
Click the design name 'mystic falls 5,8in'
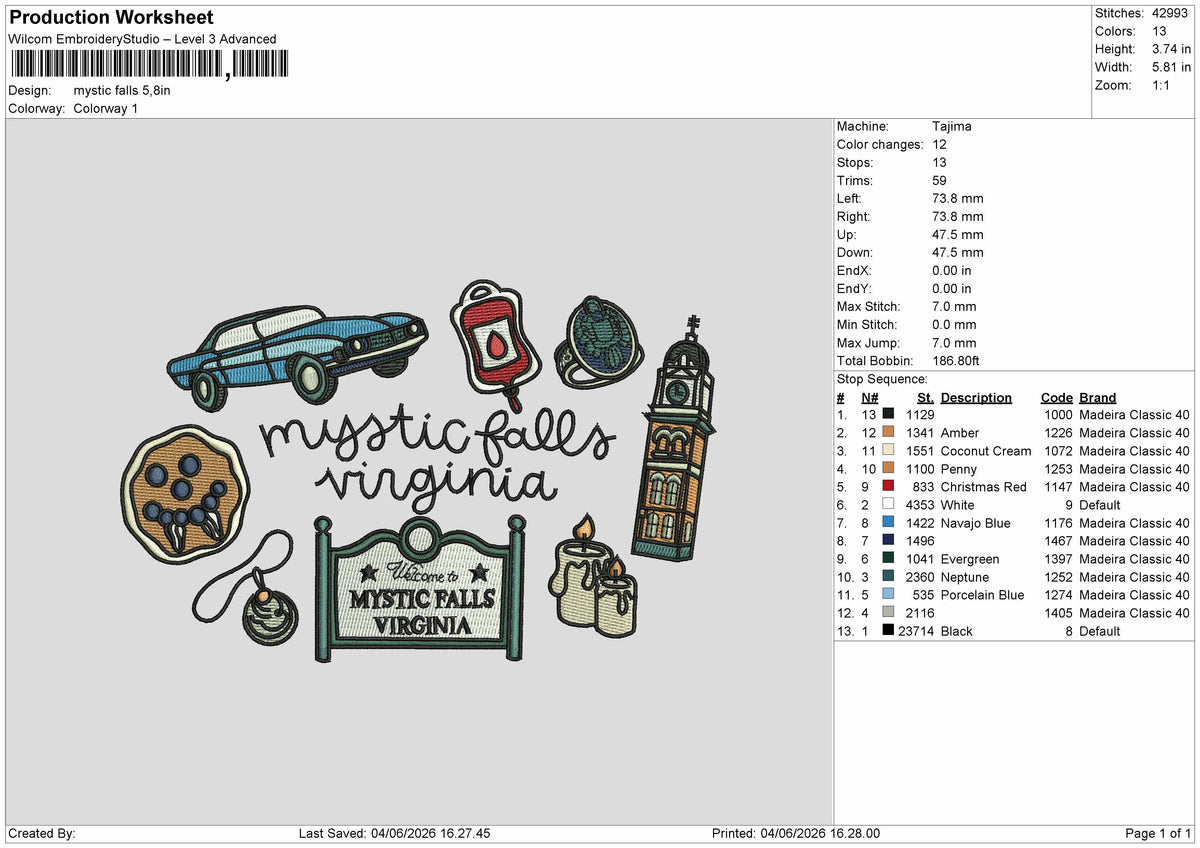(122, 90)
